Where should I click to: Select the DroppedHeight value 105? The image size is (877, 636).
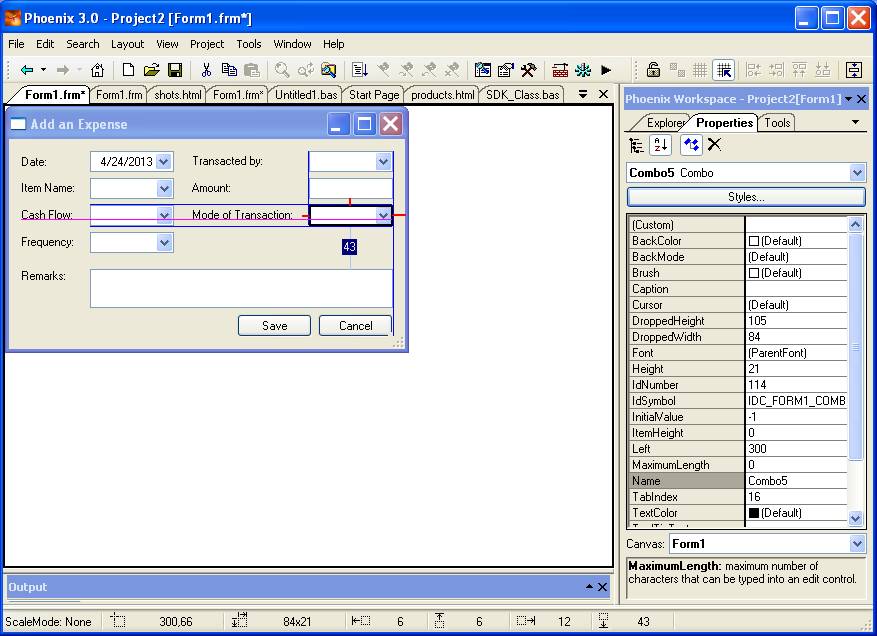click(796, 321)
